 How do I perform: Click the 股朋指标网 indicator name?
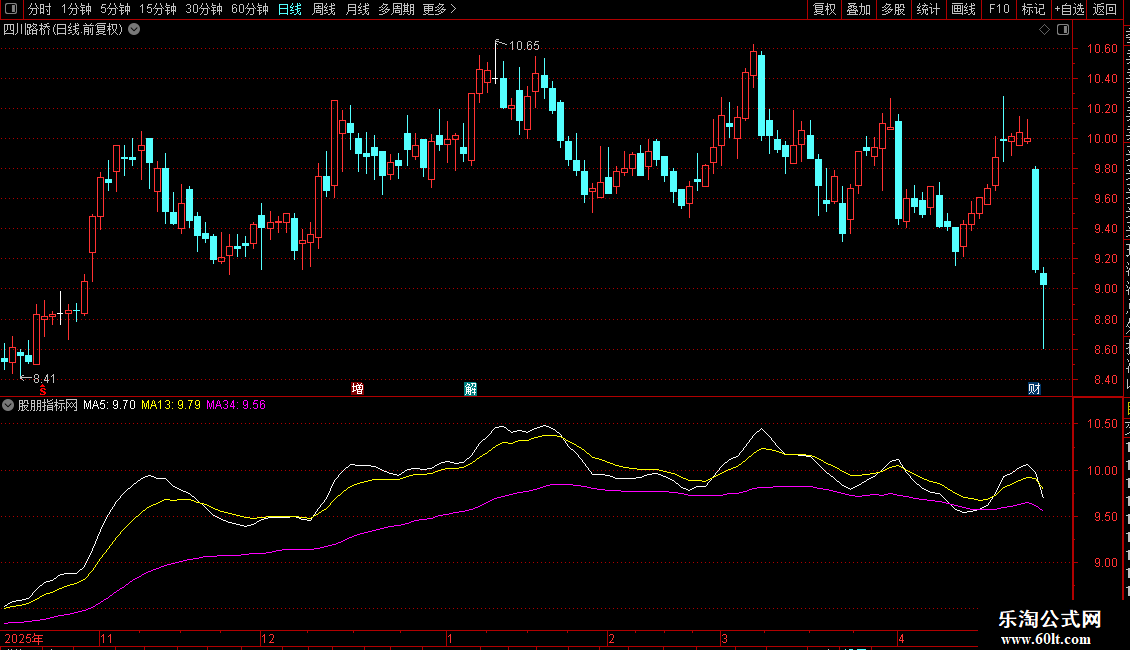click(48, 405)
